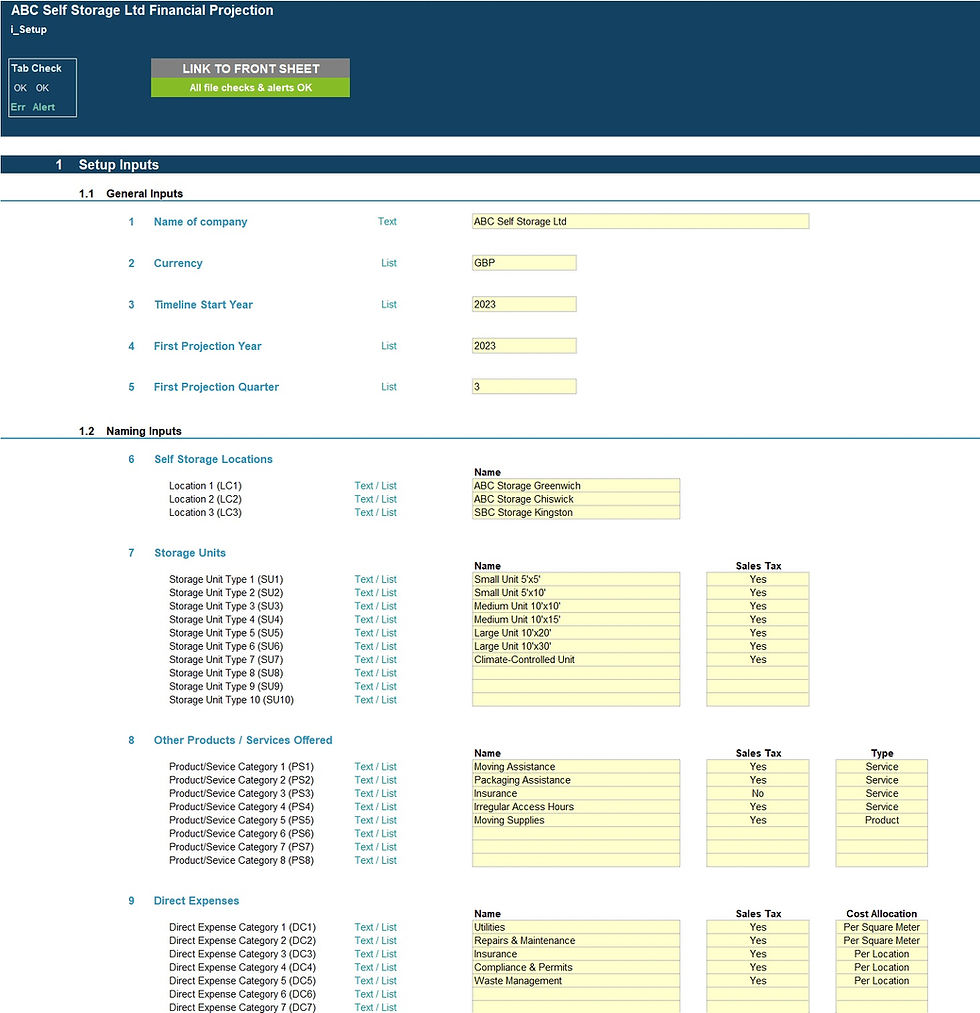Click Product/Sevice Category 8 (PS8) label

pos(242,861)
